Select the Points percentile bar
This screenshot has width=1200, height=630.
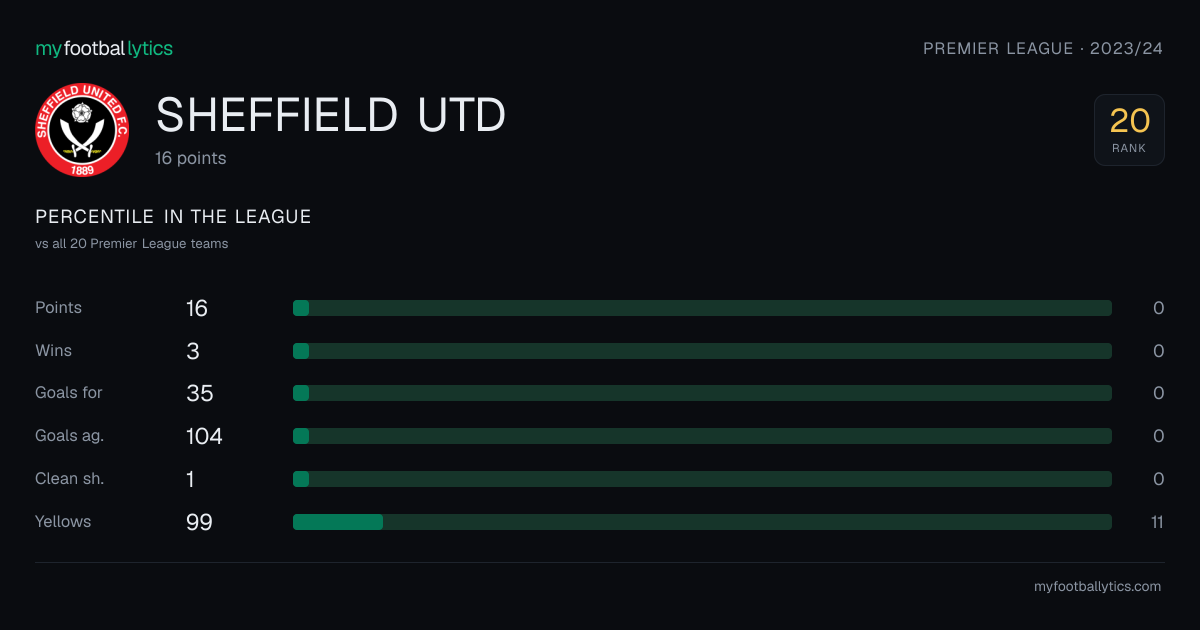702,308
